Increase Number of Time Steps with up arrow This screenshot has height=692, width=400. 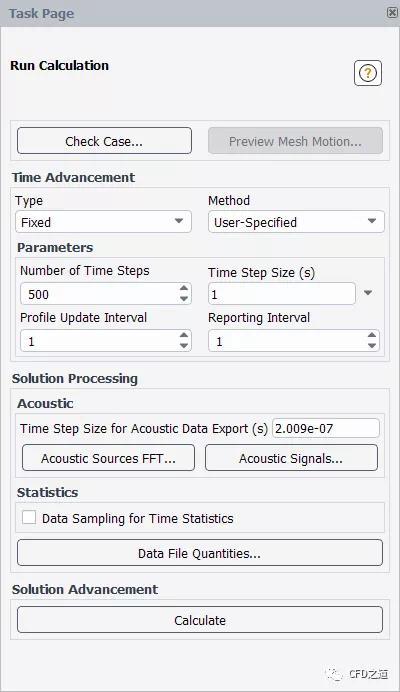(x=184, y=288)
